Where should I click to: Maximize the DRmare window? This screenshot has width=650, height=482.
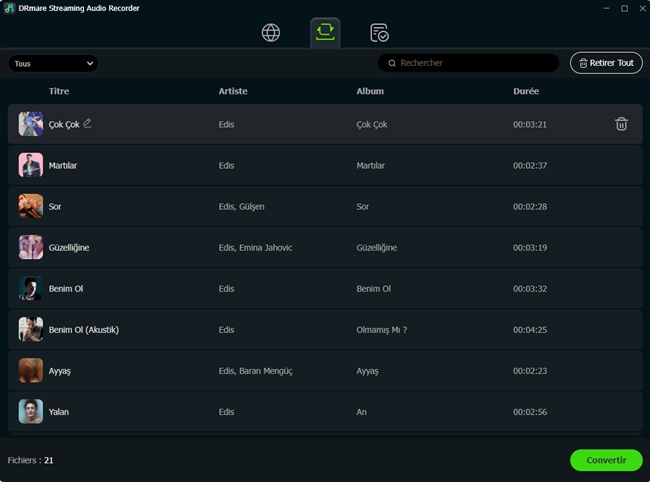tap(624, 8)
